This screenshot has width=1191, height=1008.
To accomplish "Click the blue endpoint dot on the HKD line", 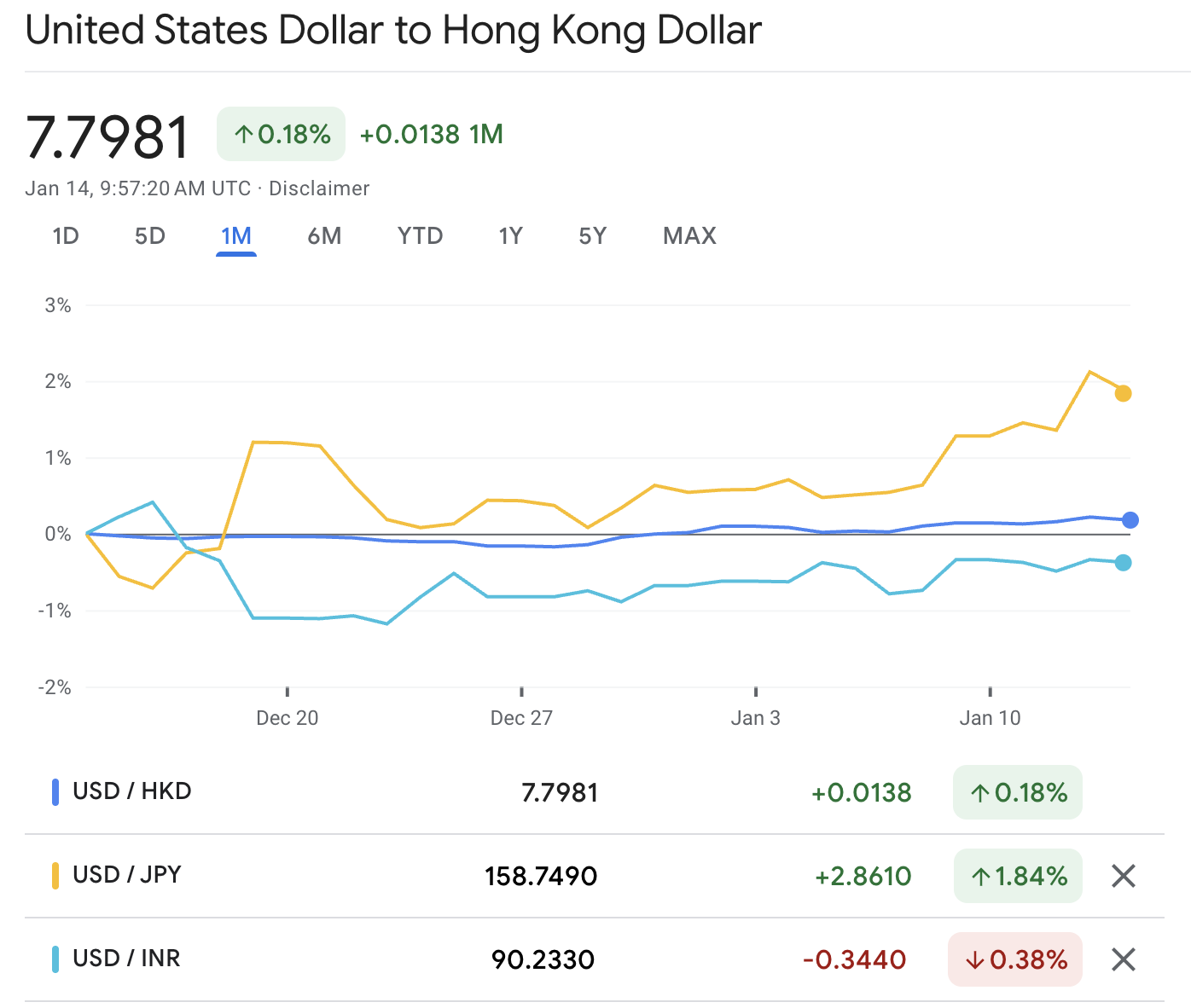I will click(x=1130, y=518).
